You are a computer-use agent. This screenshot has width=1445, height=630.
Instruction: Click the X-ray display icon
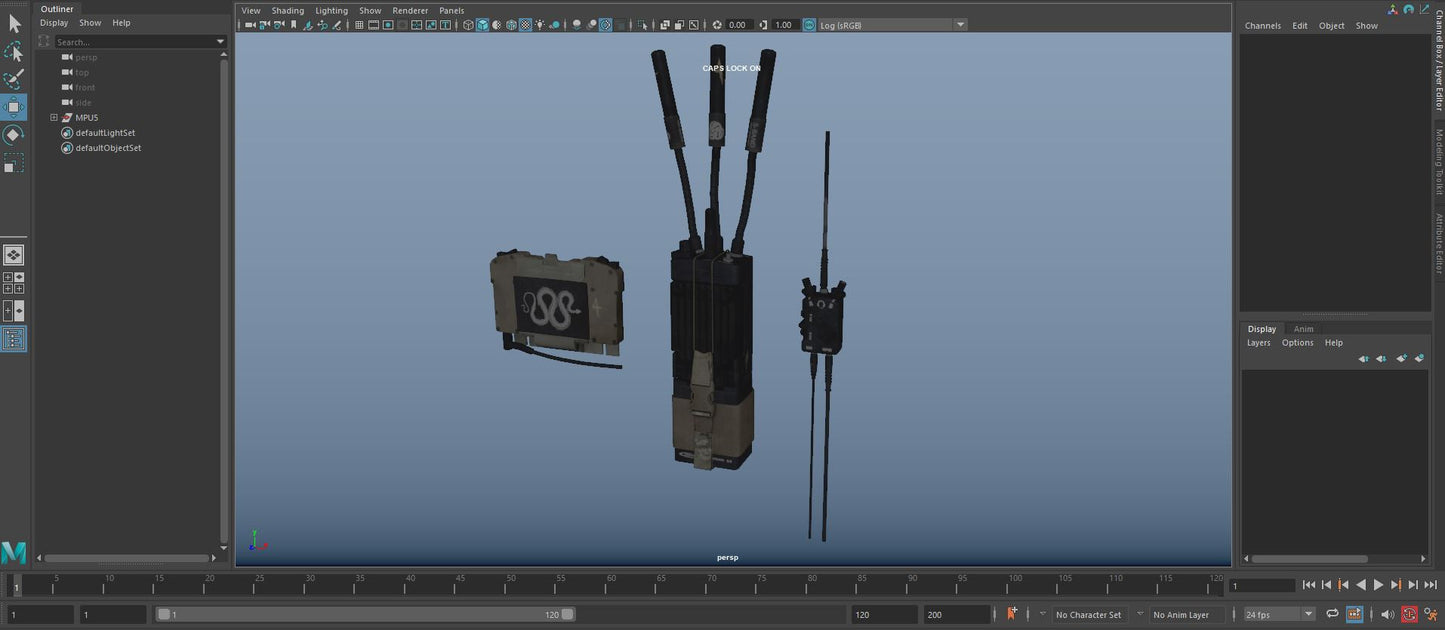tap(606, 25)
